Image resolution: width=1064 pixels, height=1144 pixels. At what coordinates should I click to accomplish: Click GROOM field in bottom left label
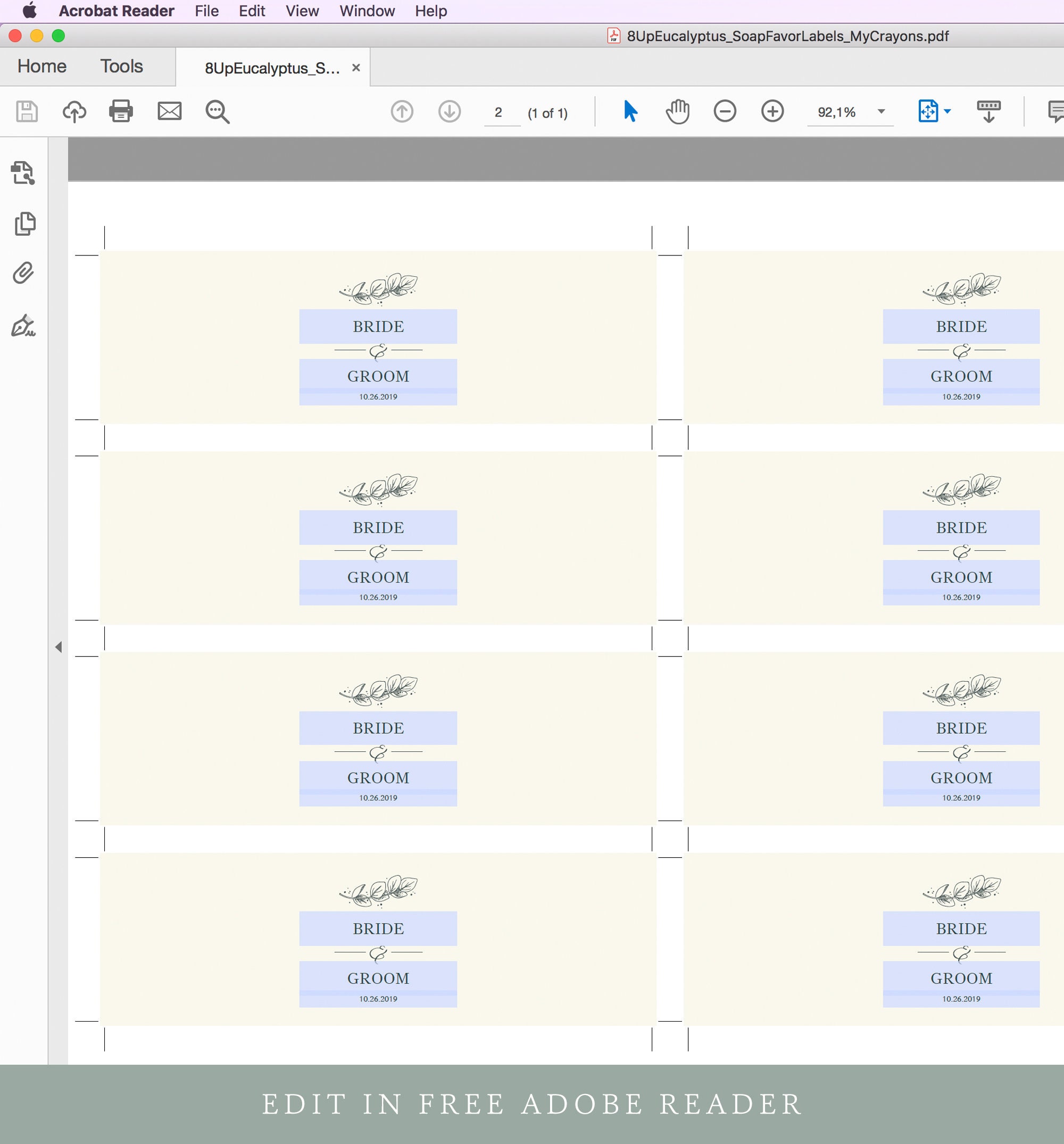[x=378, y=977]
